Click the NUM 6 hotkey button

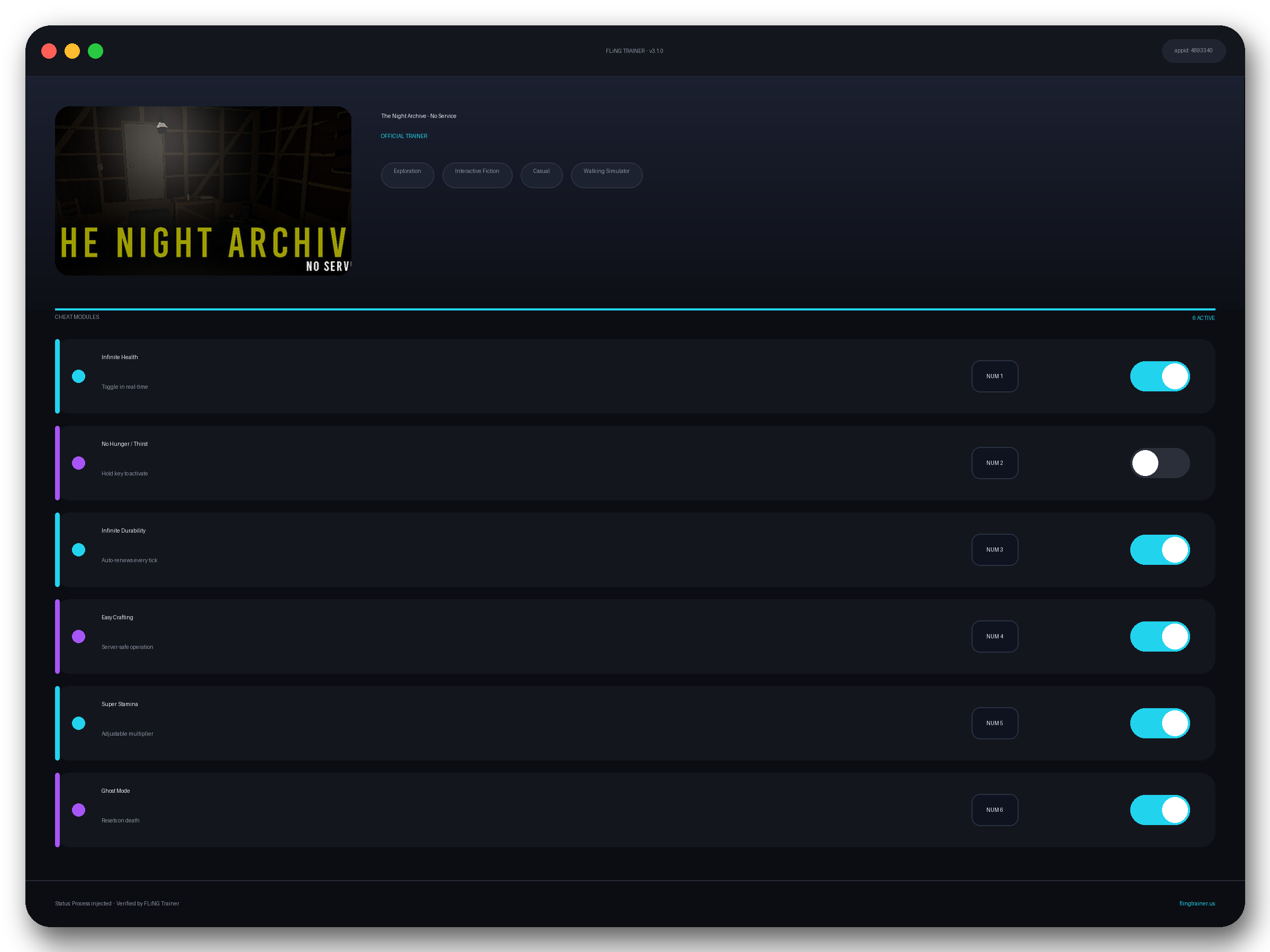tap(994, 810)
